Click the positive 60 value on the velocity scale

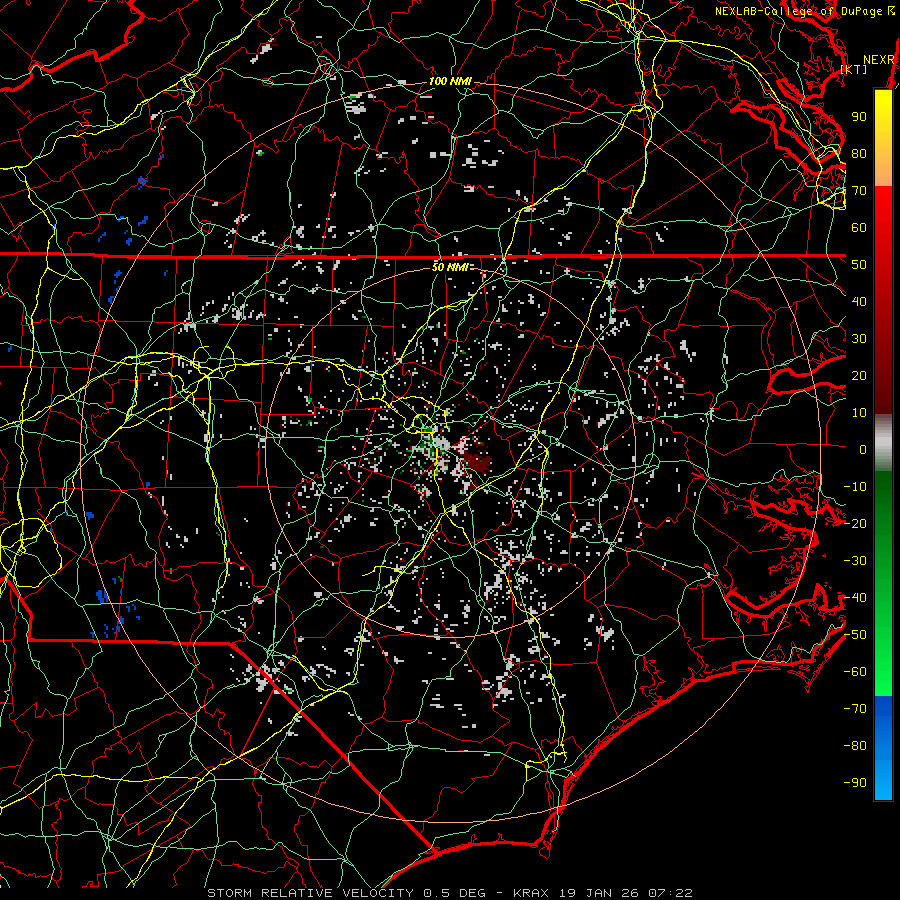[x=859, y=228]
